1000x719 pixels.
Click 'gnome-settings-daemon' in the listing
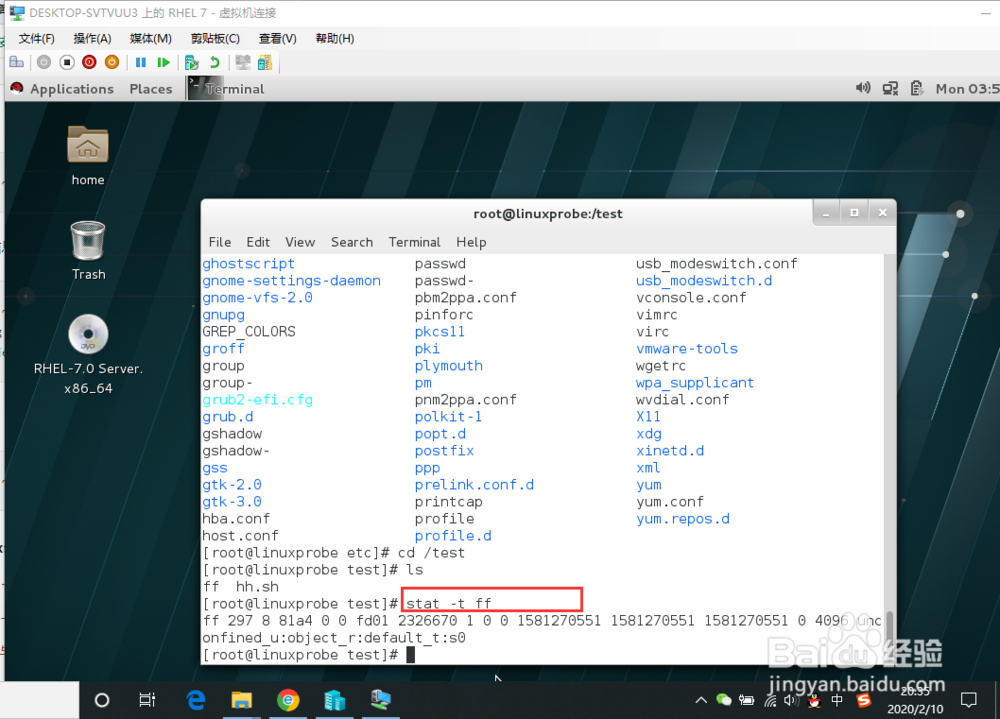[x=291, y=281]
